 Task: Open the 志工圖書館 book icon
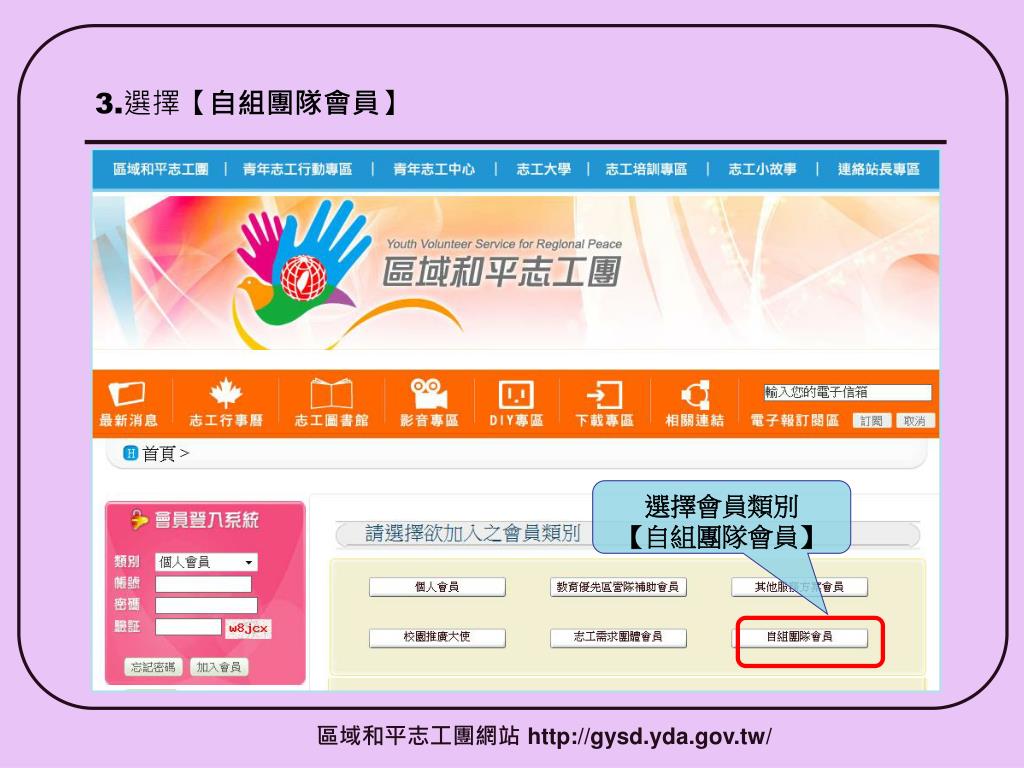coord(331,394)
